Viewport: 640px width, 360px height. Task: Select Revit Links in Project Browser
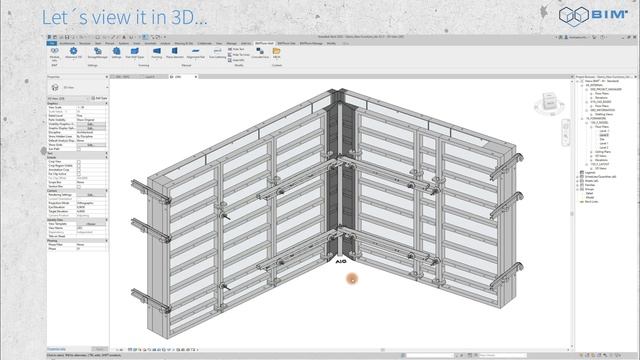[591, 201]
